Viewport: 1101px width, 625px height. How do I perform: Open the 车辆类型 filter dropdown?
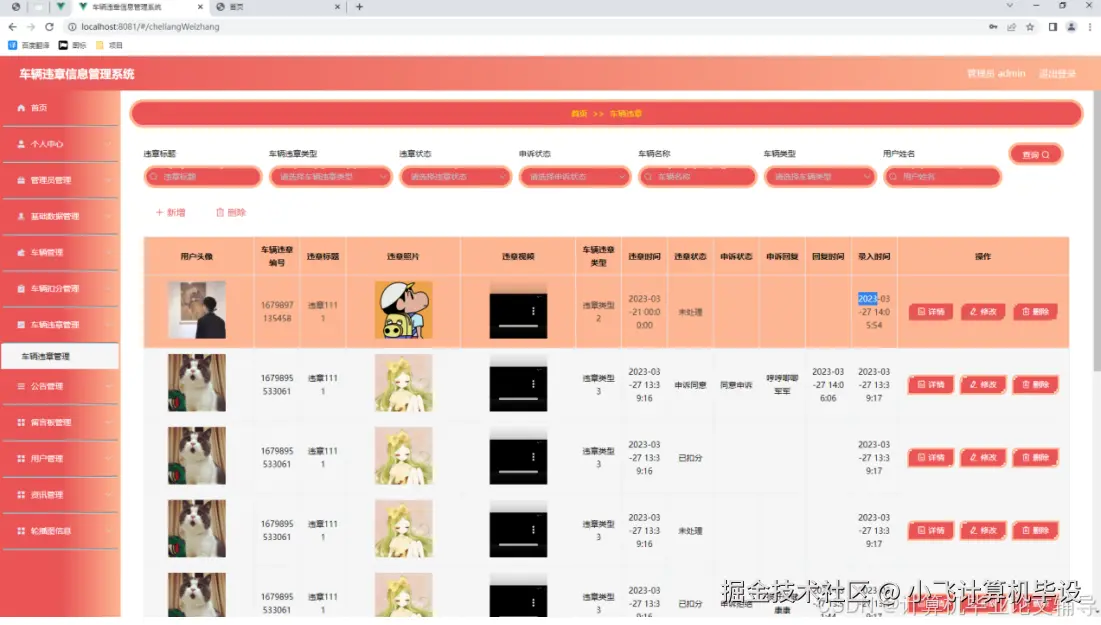(x=819, y=176)
